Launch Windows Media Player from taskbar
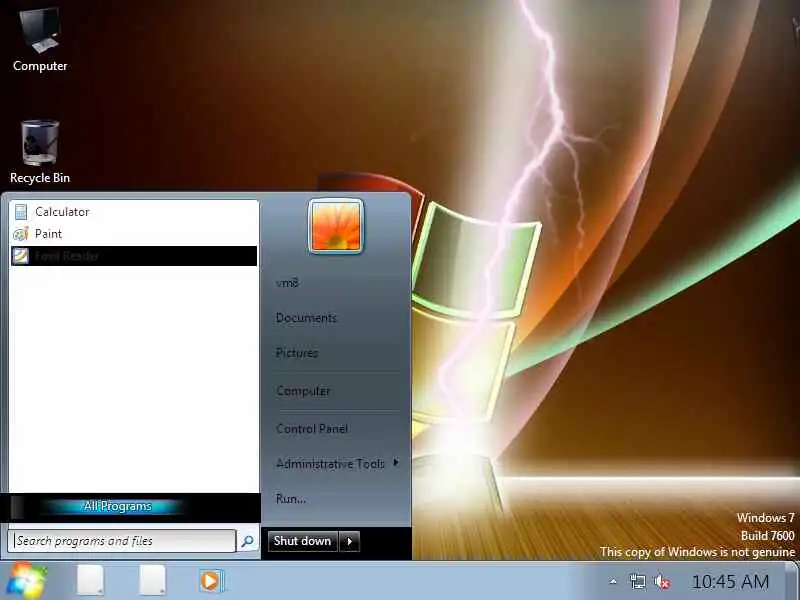Image resolution: width=800 pixels, height=600 pixels. [x=211, y=581]
